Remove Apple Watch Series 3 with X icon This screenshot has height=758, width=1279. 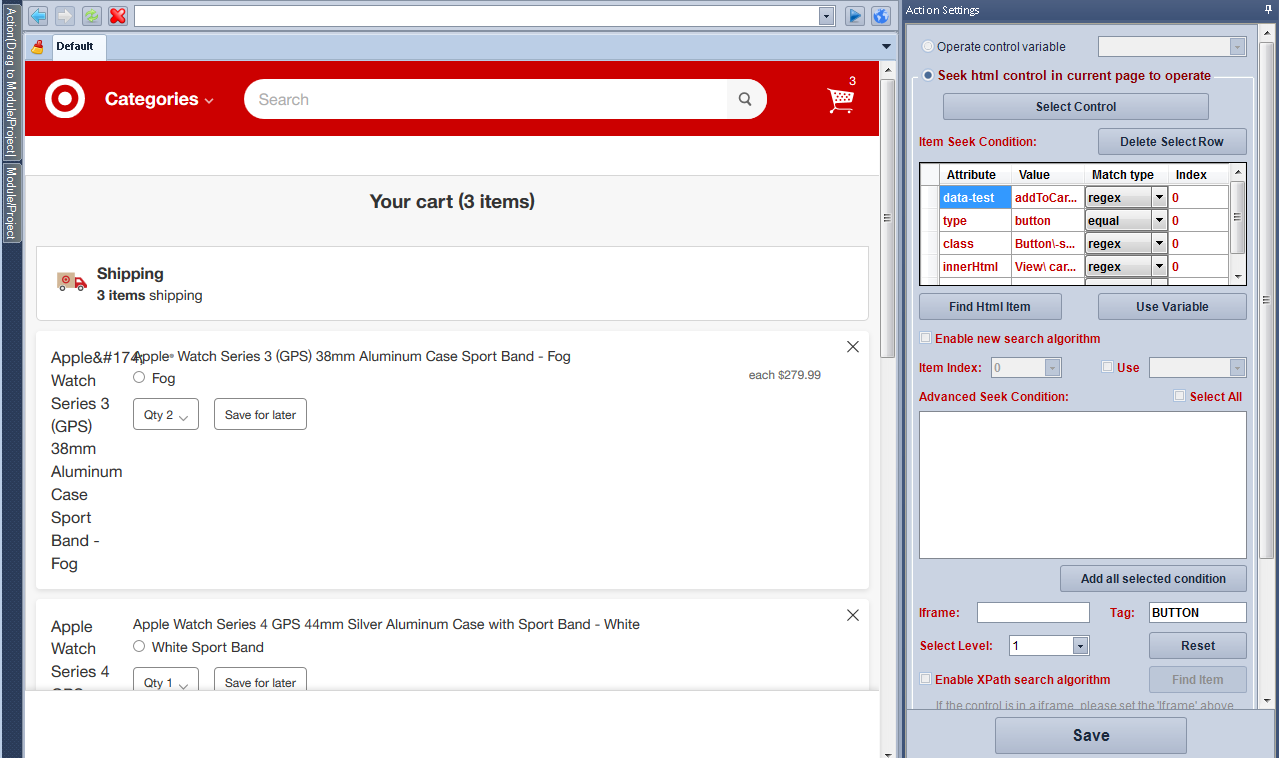coord(853,347)
